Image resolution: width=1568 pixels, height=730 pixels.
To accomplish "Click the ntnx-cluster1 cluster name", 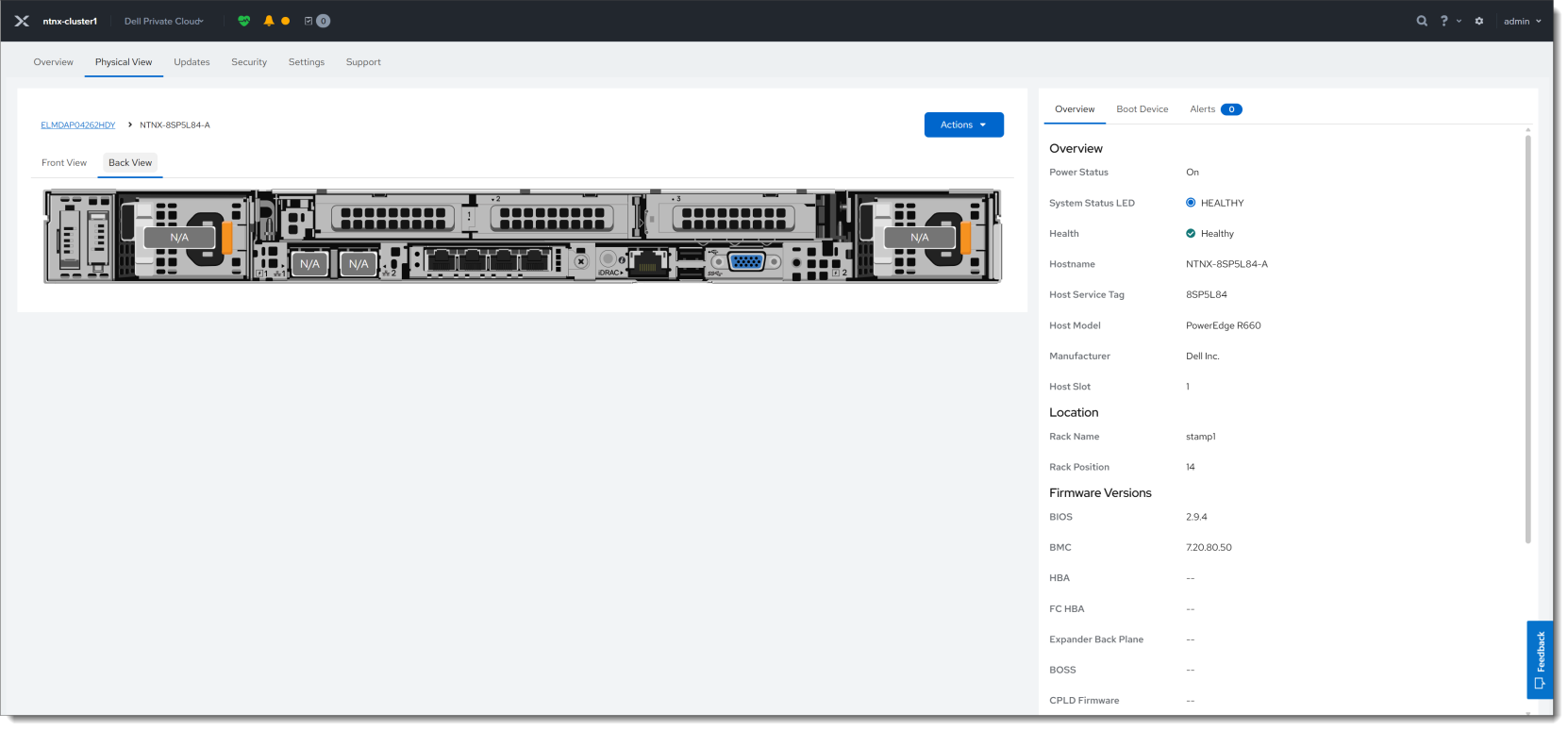I will pos(70,21).
